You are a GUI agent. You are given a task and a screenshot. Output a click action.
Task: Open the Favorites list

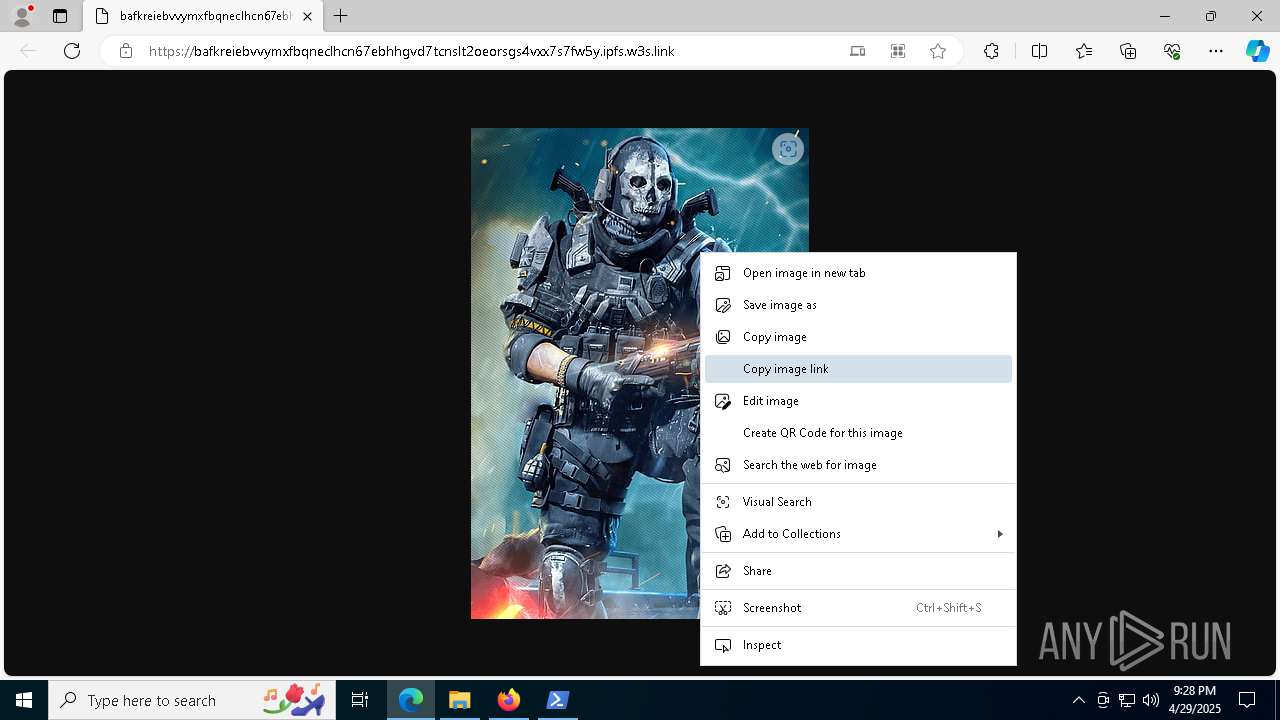1084,51
